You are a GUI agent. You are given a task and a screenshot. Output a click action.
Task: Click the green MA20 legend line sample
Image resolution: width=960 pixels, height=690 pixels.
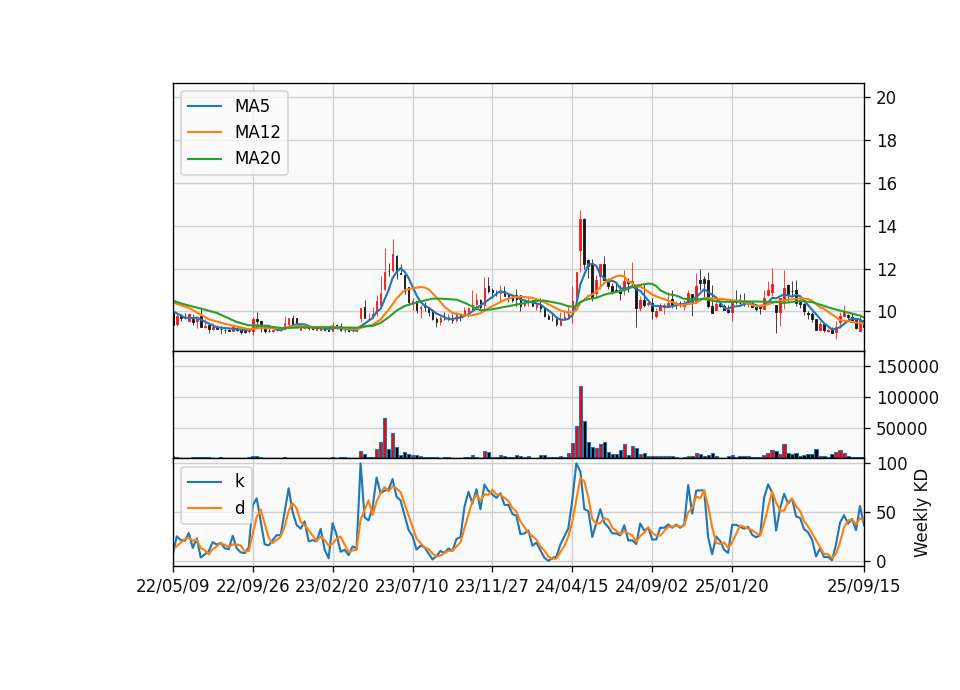click(x=204, y=158)
